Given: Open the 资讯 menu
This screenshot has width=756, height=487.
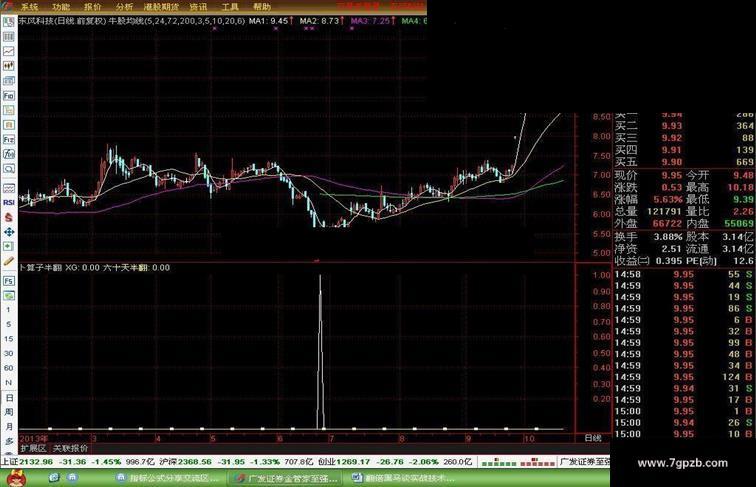Looking at the screenshot, I should click(x=198, y=7).
